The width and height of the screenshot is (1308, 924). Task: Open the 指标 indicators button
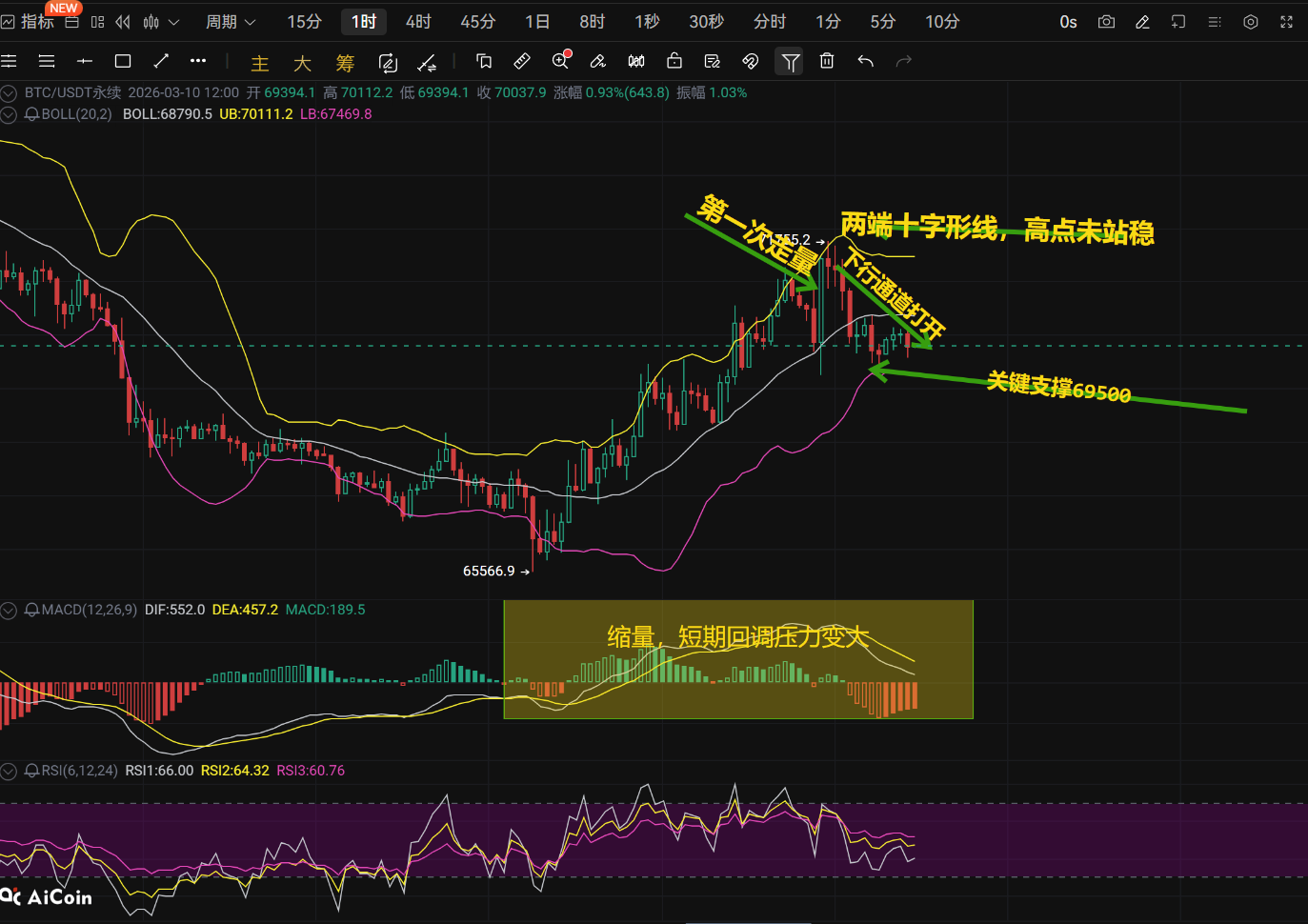[29, 22]
